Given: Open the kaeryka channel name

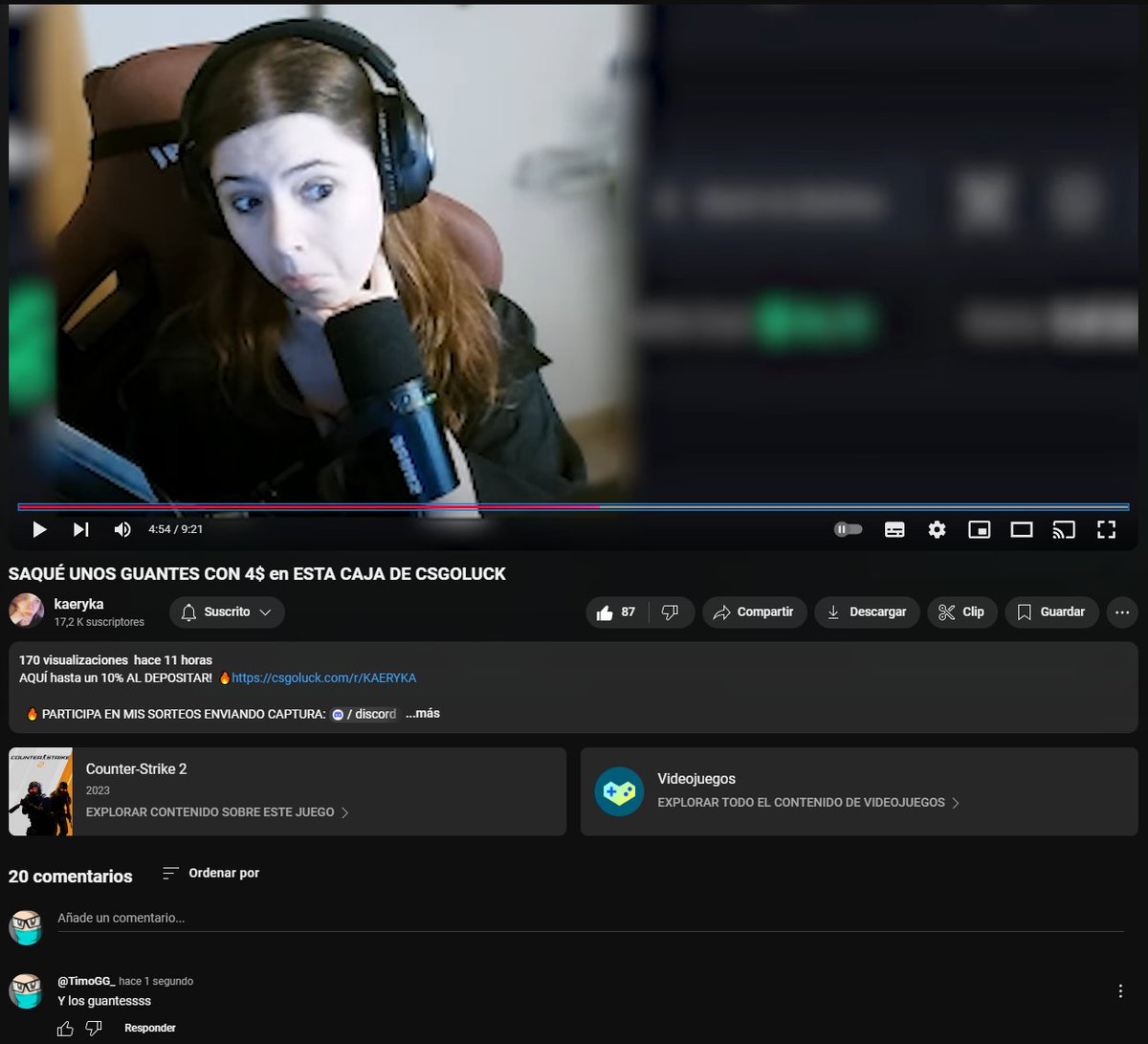Looking at the screenshot, I should [78, 604].
